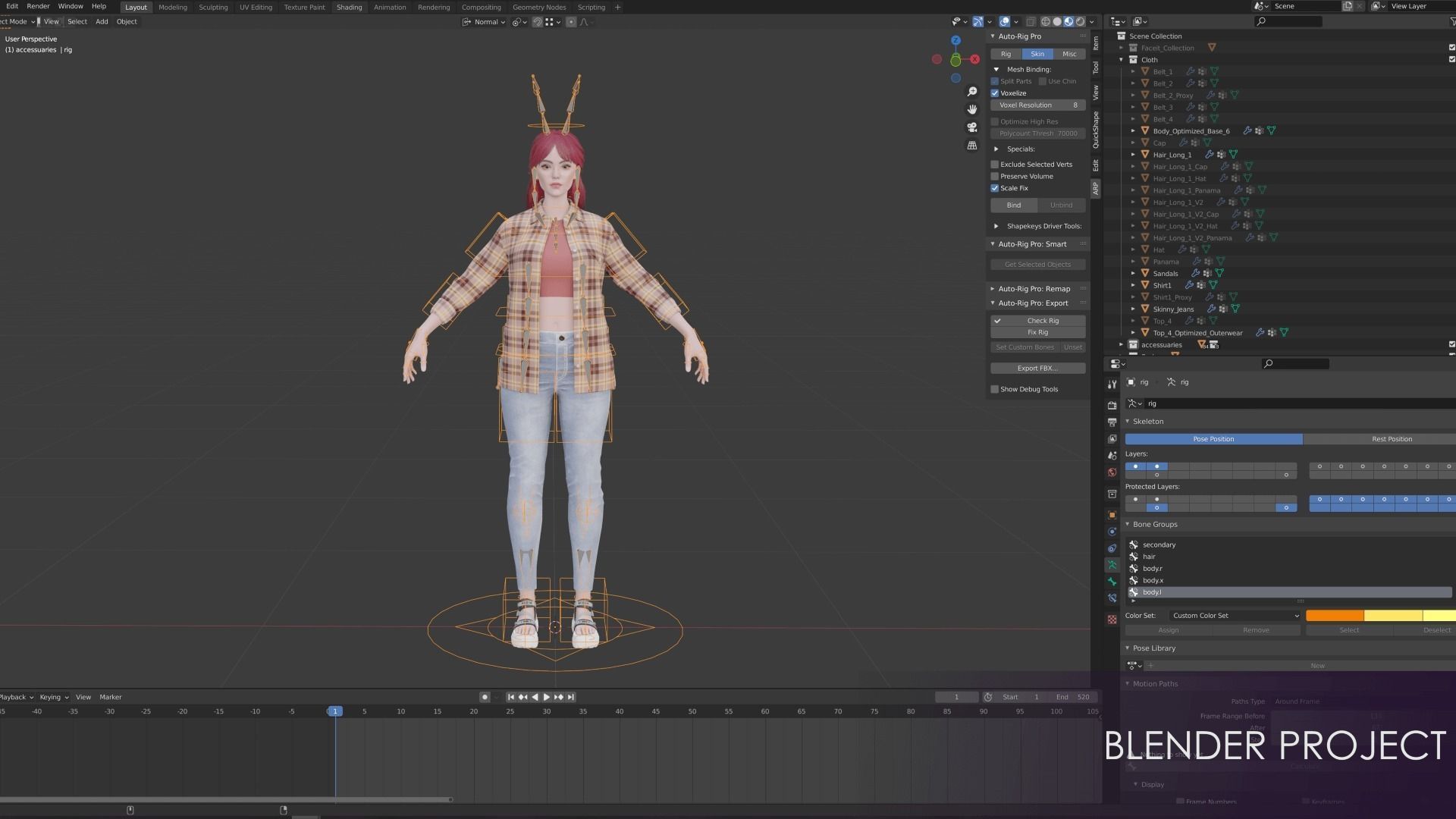Open Render properties tab icon

(1112, 406)
